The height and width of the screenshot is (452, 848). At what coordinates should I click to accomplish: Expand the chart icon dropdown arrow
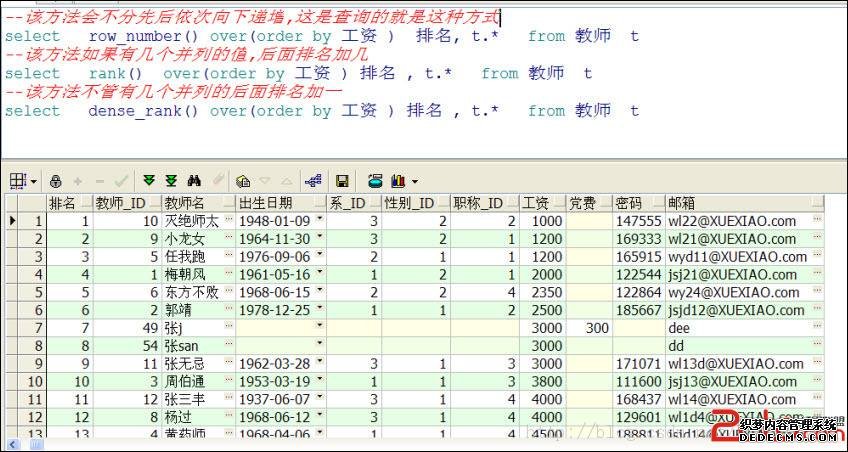pyautogui.click(x=414, y=182)
